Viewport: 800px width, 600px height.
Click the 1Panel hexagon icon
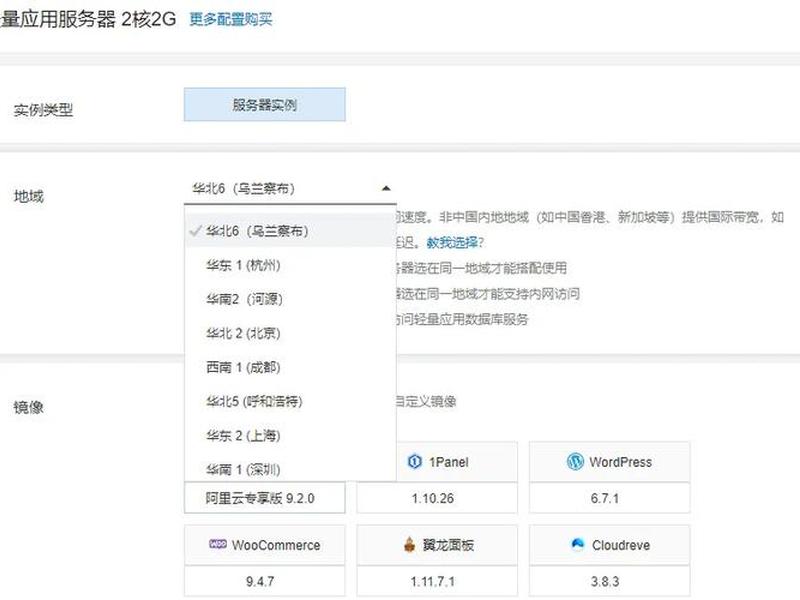[414, 462]
